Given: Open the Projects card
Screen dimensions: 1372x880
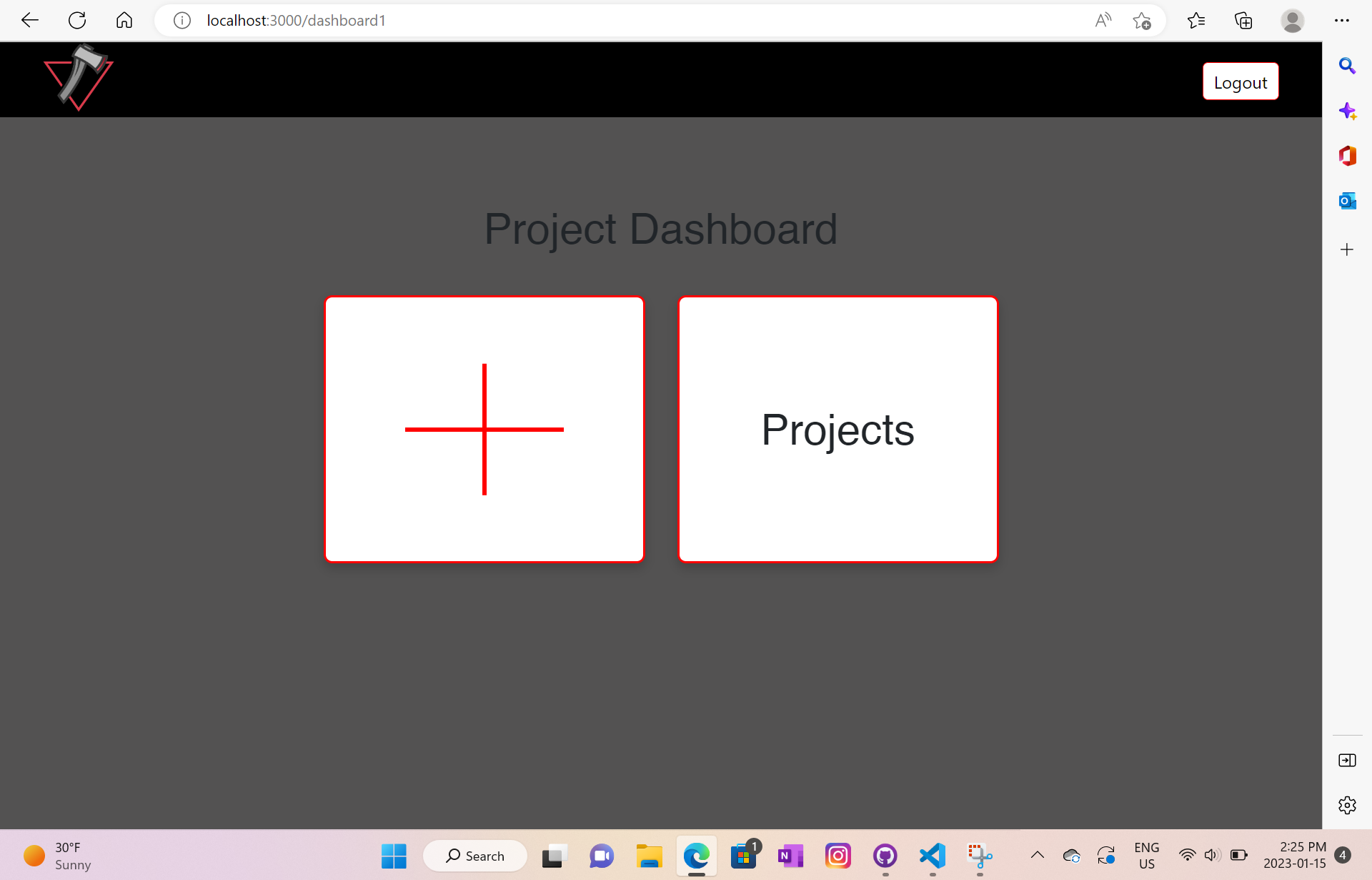Looking at the screenshot, I should tap(837, 429).
